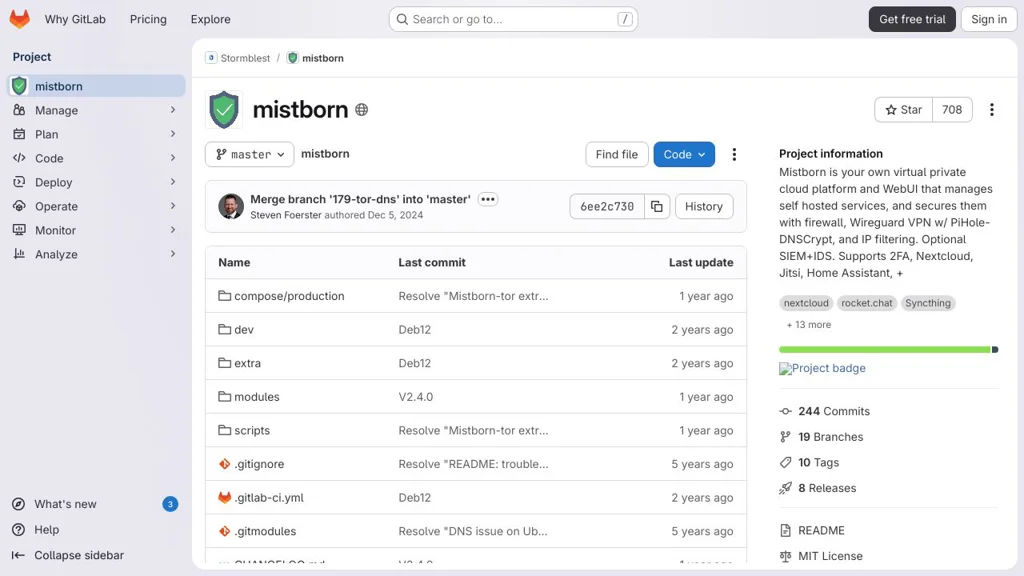1024x576 pixels.
Task: Click the README document icon
Action: 786,530
